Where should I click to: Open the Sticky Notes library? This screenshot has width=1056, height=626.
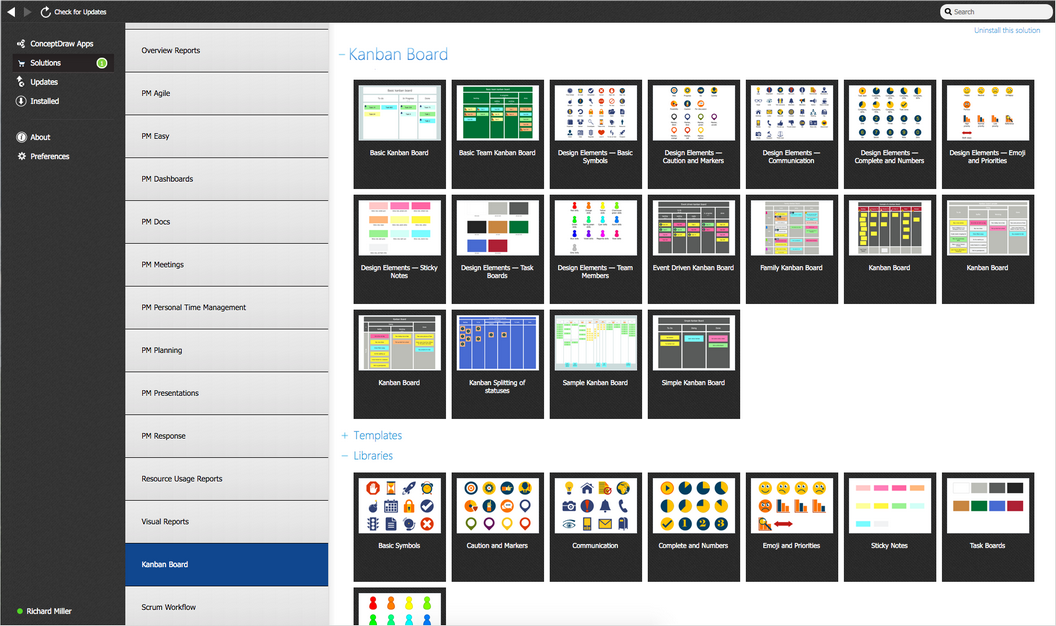point(890,527)
